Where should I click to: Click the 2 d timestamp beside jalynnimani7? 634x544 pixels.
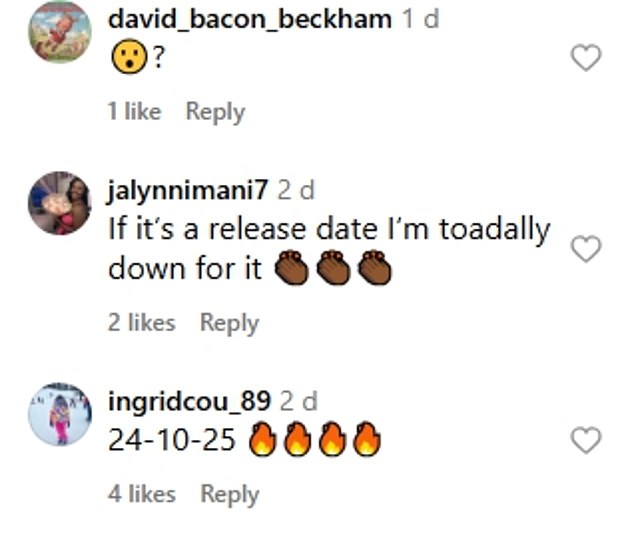coord(296,192)
